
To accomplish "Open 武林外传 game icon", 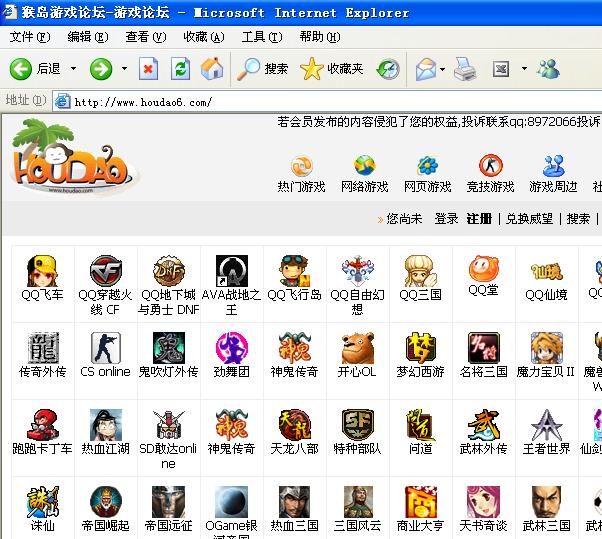I will tap(483, 425).
